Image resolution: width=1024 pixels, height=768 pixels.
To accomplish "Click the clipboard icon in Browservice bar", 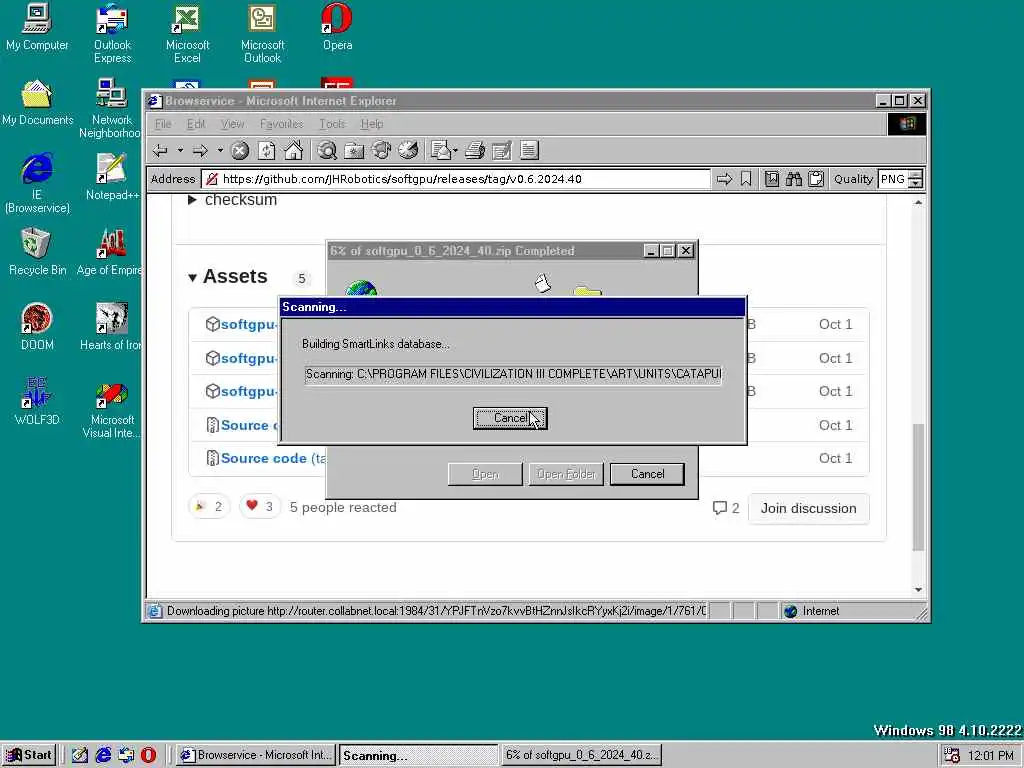I will [816, 179].
